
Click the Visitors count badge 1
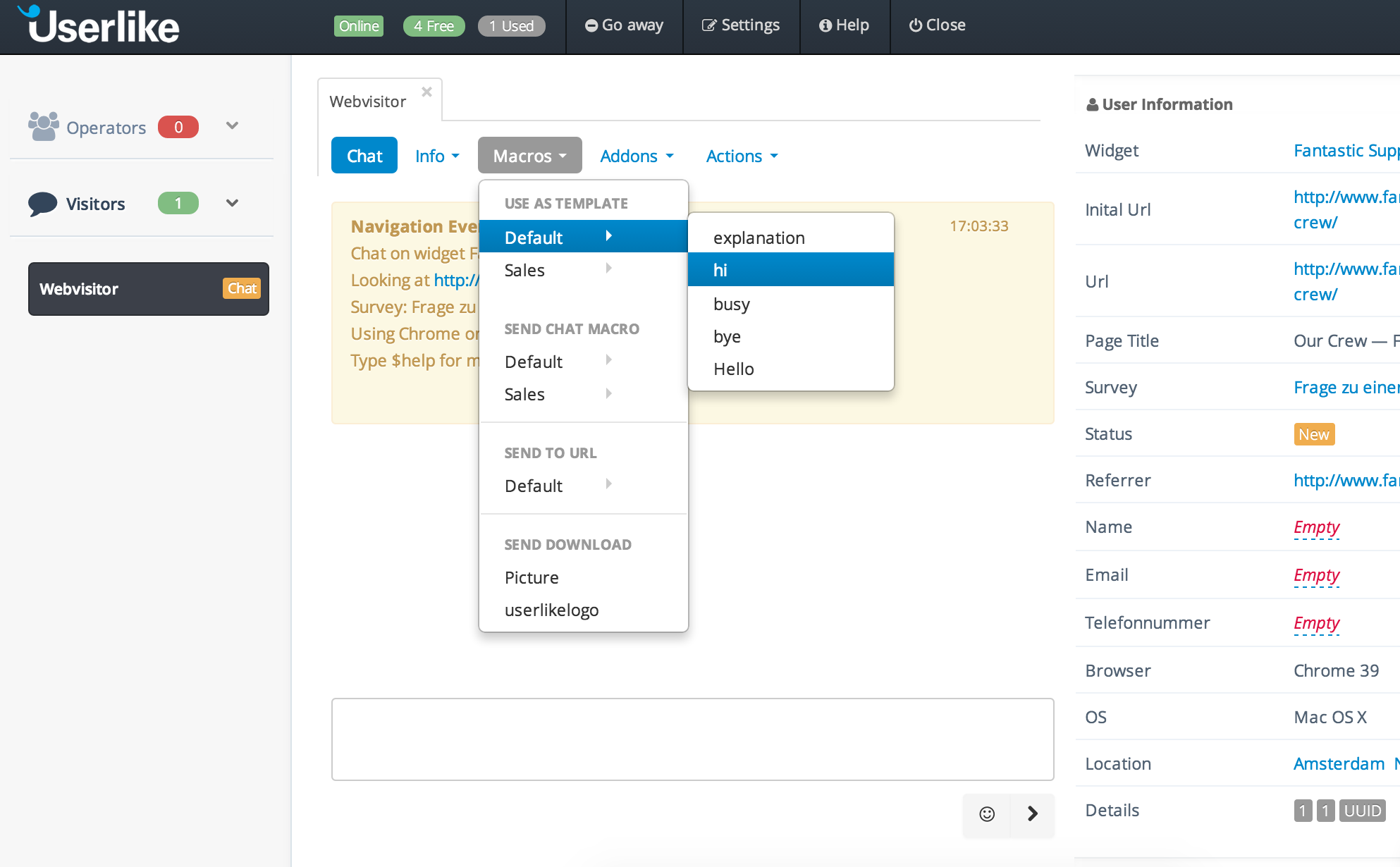tap(178, 203)
